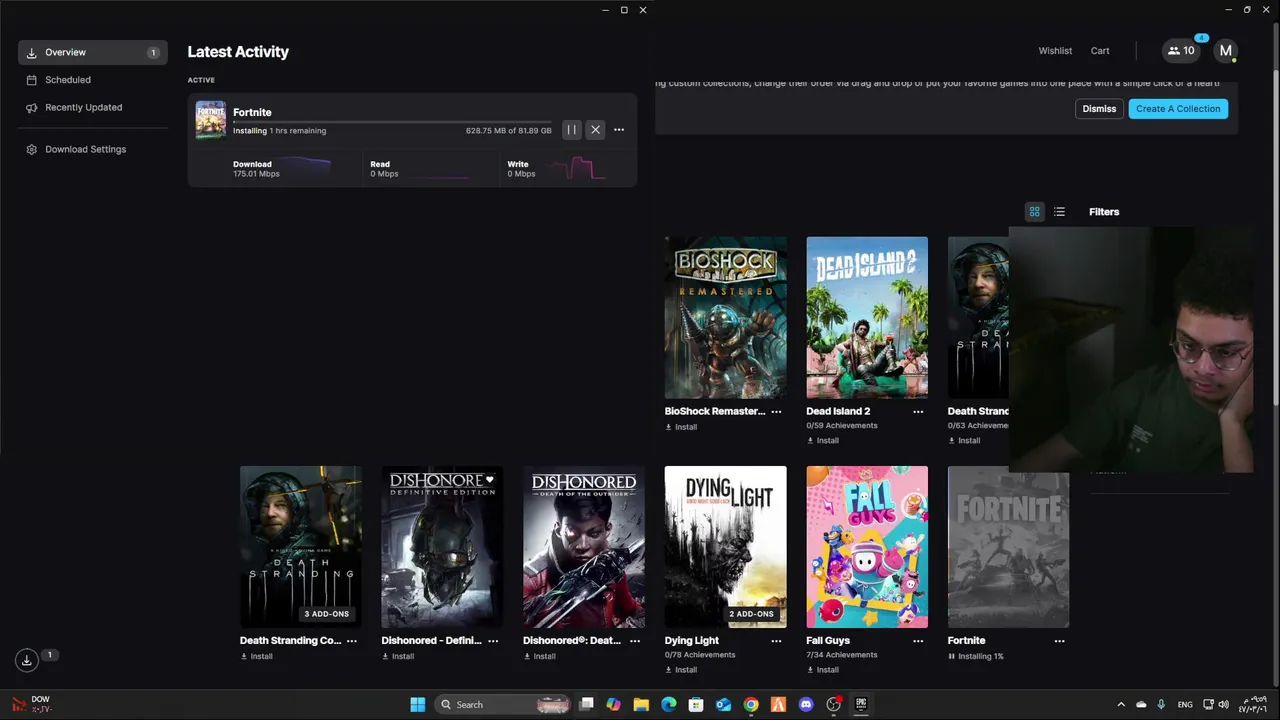The width and height of the screenshot is (1280, 720).
Task: Switch library to grid view
Action: (x=1035, y=212)
